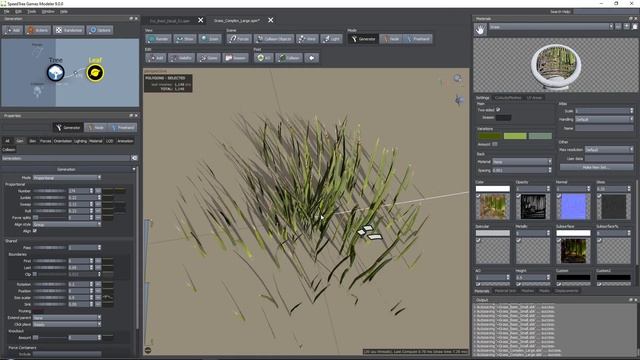This screenshot has height=360, width=640.
Task: Click the Wind scene button
Action: click(x=307, y=39)
